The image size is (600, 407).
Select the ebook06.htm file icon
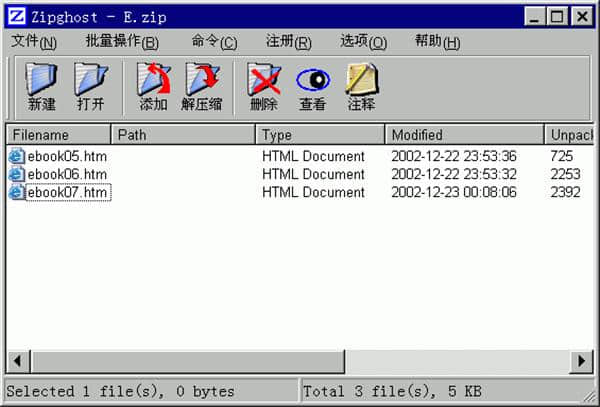click(x=16, y=174)
